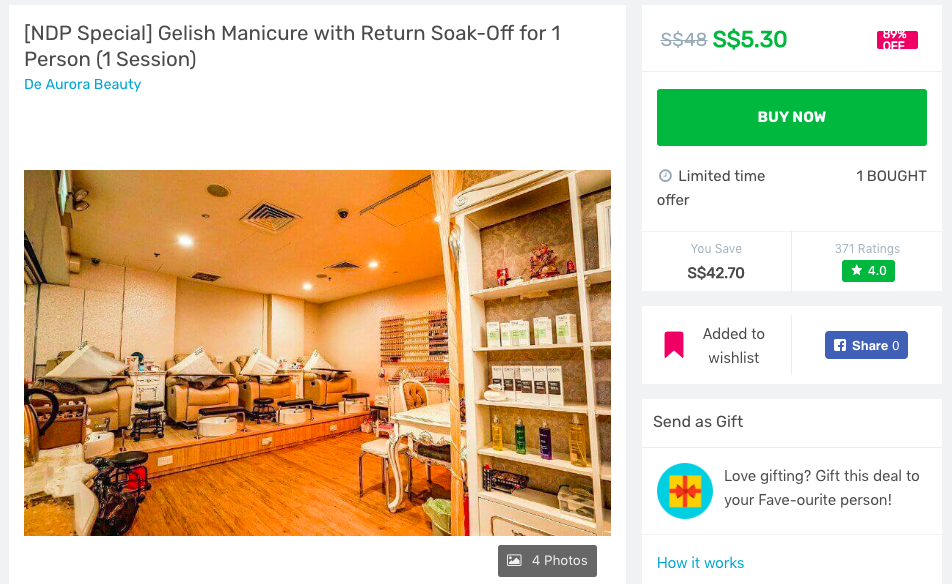The image size is (952, 584).
Task: Share this deal on Facebook
Action: point(866,346)
